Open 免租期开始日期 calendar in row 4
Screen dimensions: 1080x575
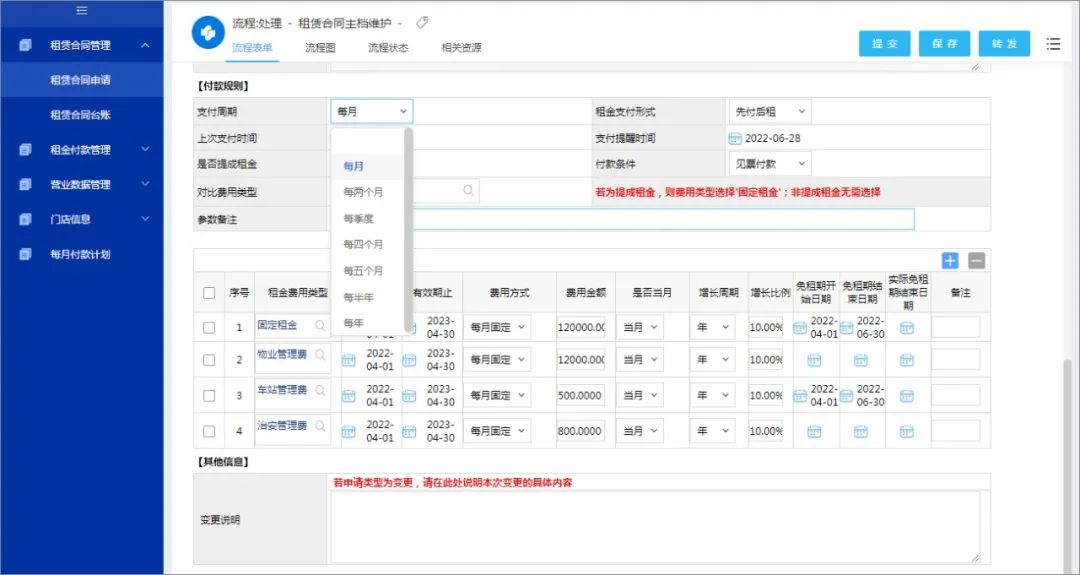(814, 431)
